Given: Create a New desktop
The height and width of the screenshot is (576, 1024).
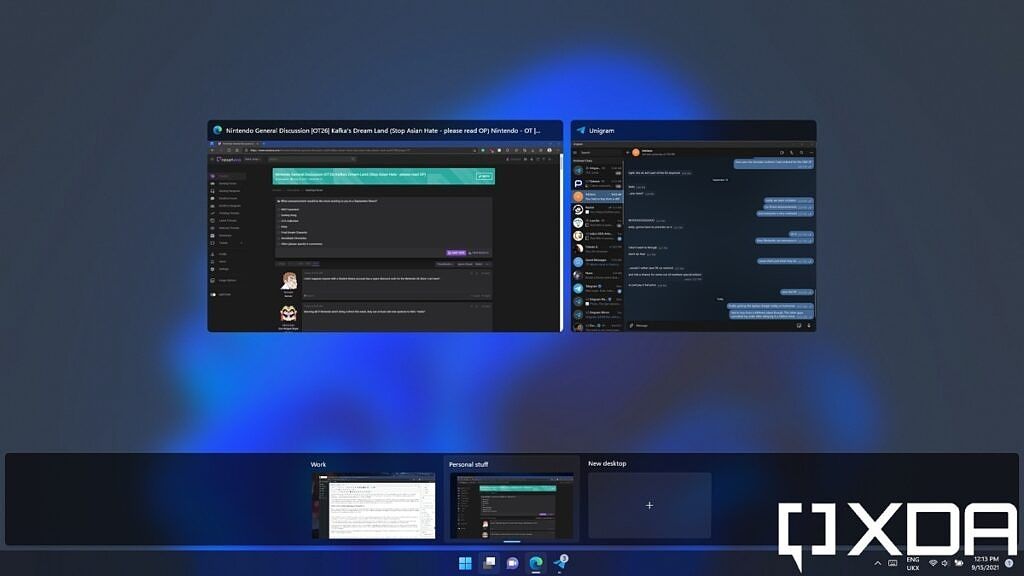Looking at the screenshot, I should tap(648, 505).
